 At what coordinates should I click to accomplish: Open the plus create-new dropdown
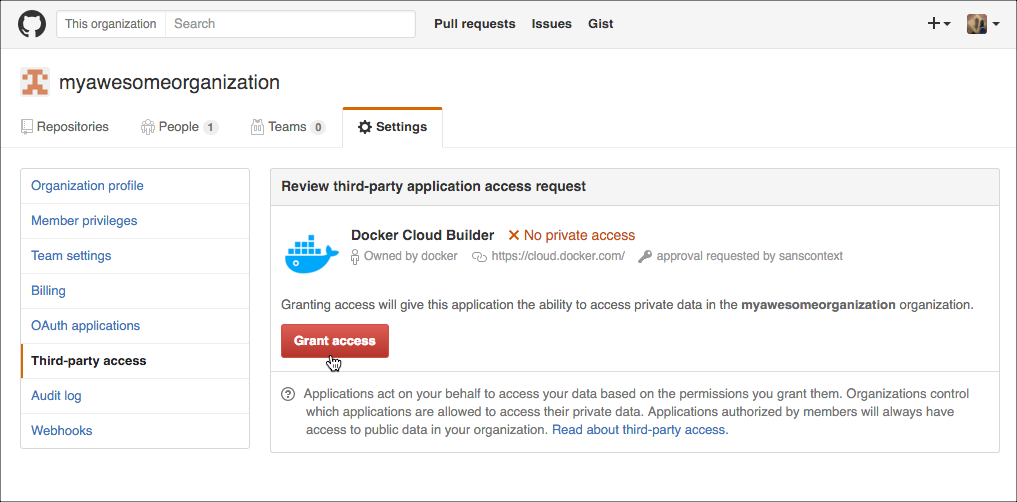[938, 24]
